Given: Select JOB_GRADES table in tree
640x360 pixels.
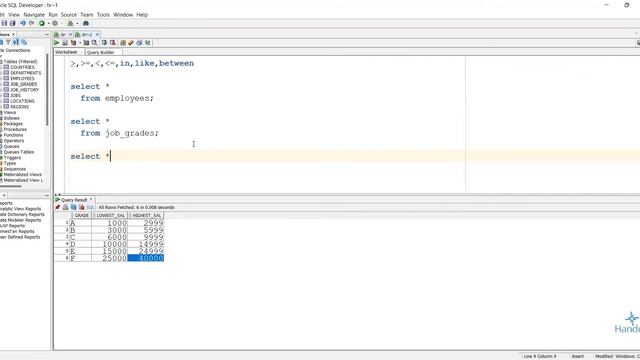Looking at the screenshot, I should (x=24, y=84).
